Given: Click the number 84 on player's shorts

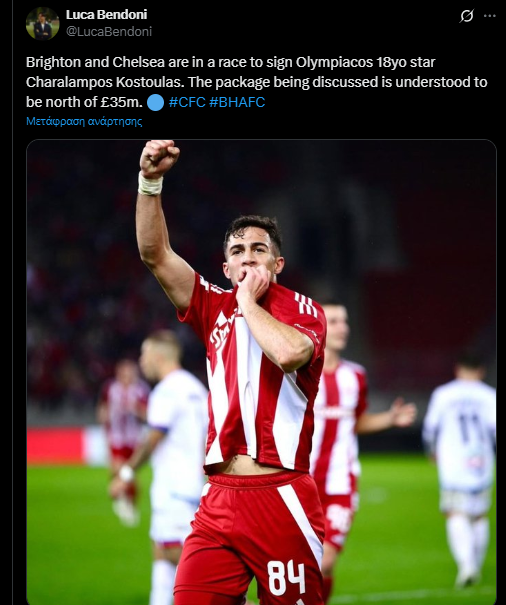Looking at the screenshot, I should [x=286, y=577].
